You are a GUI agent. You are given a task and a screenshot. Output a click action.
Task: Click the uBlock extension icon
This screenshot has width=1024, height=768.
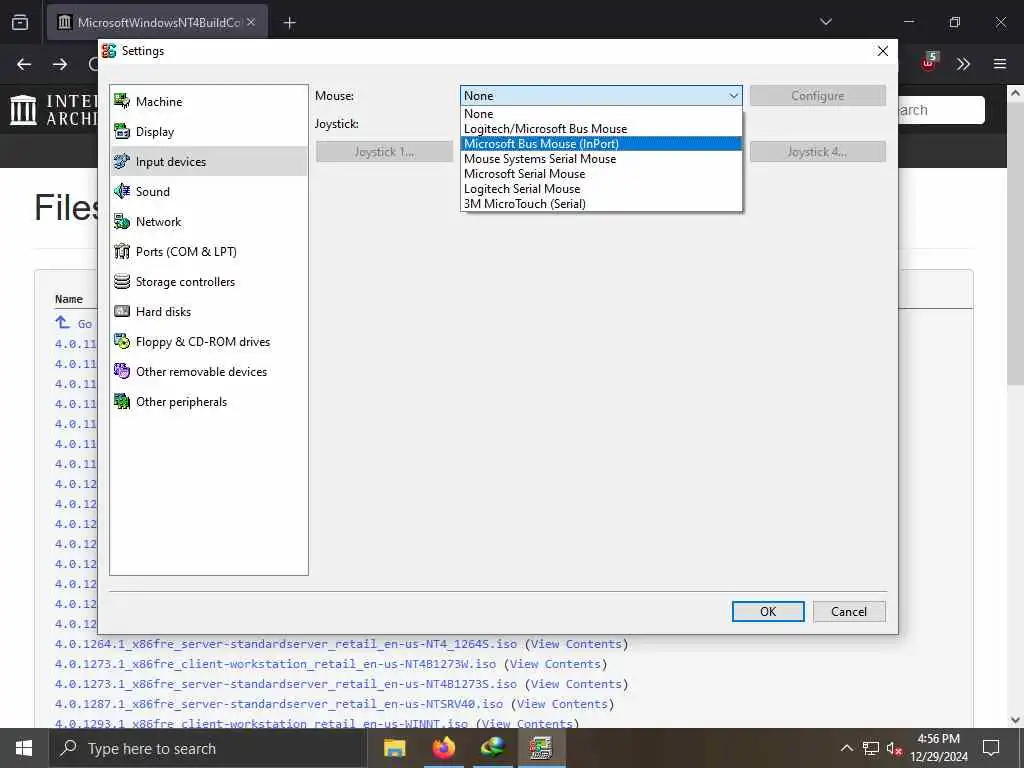(929, 62)
